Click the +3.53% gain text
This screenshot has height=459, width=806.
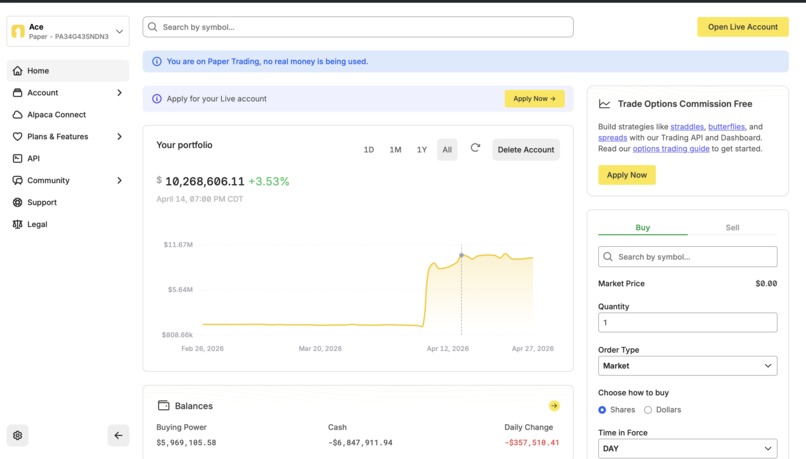click(269, 181)
